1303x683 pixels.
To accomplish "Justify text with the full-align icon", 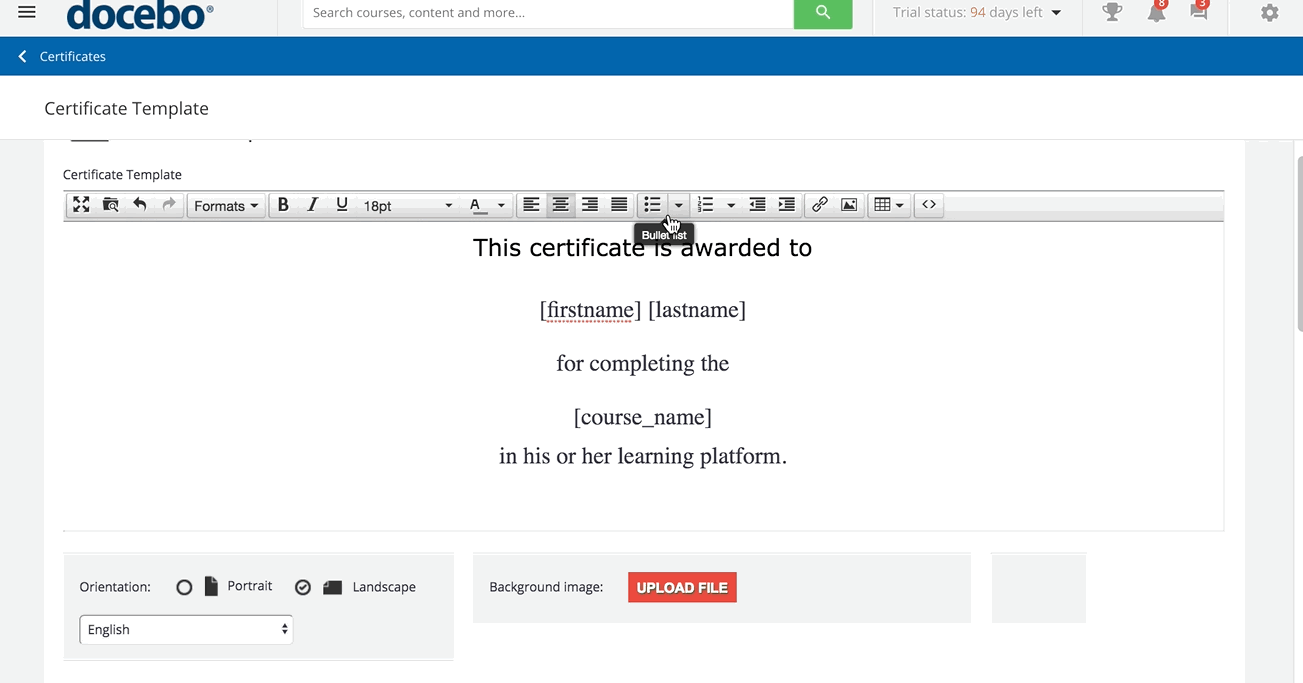I will tap(619, 205).
